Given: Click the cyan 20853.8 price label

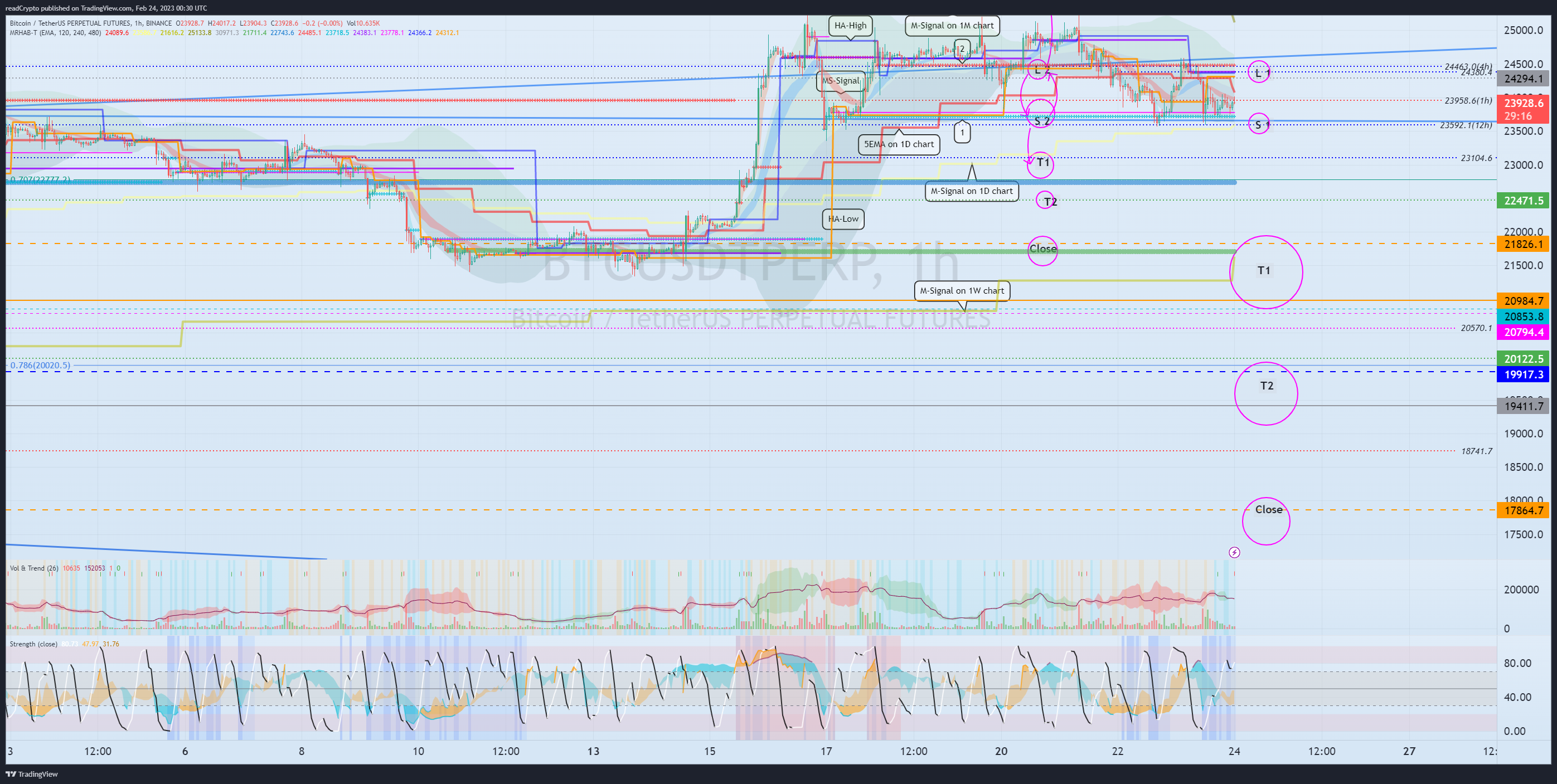Looking at the screenshot, I should pyautogui.click(x=1523, y=316).
